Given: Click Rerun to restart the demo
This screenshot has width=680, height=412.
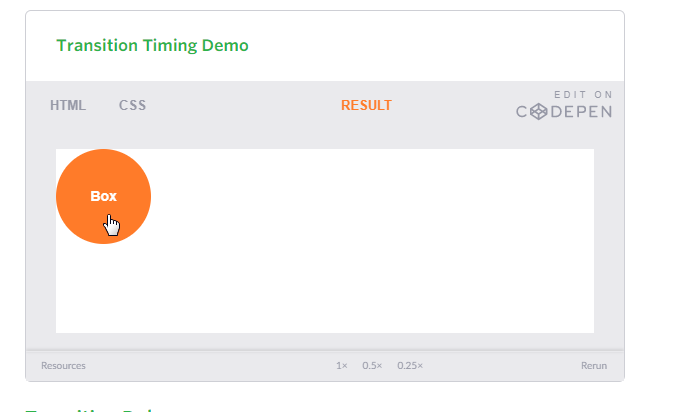Looking at the screenshot, I should pos(594,366).
